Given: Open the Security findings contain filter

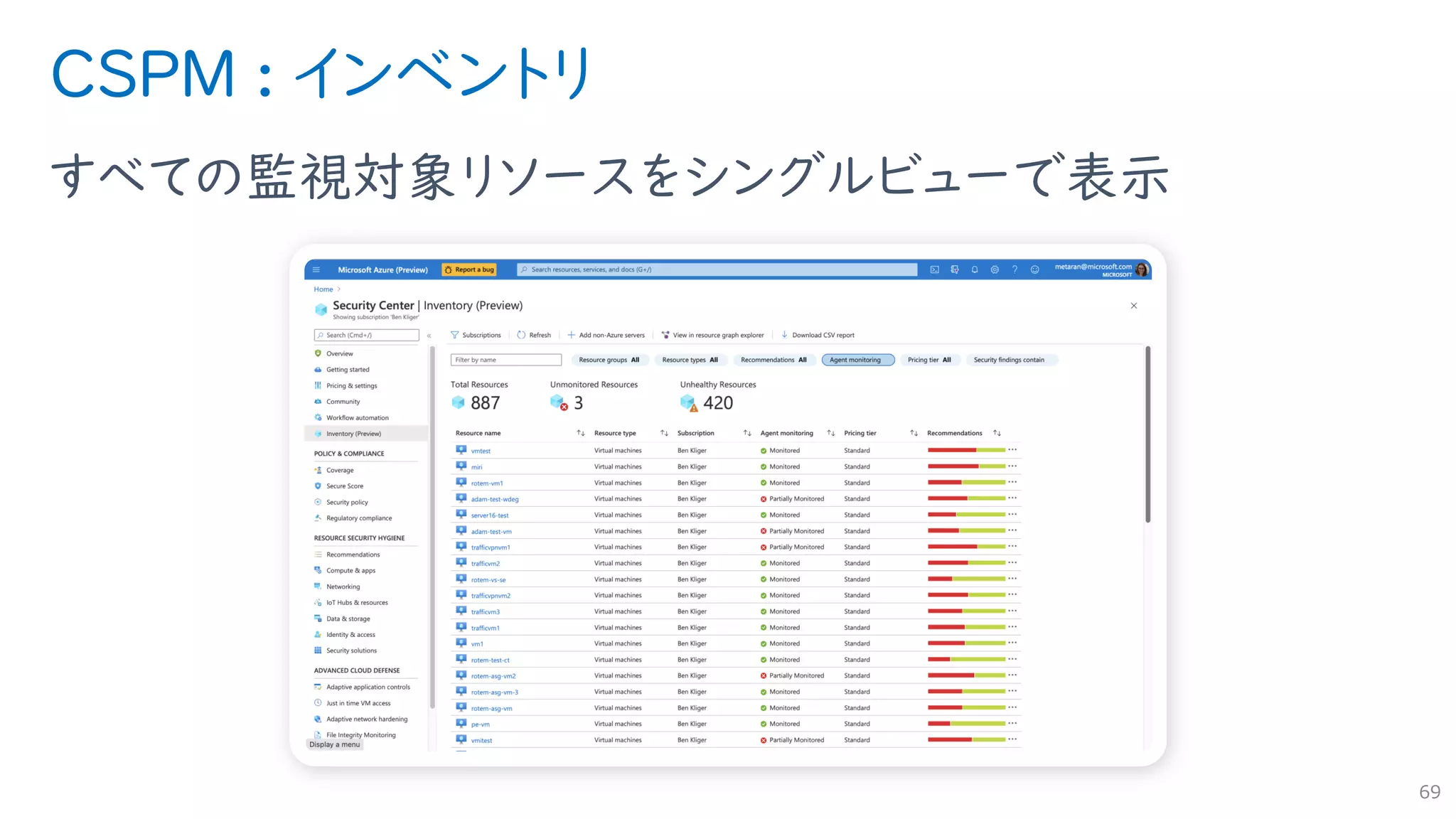Looking at the screenshot, I should 1012,360.
